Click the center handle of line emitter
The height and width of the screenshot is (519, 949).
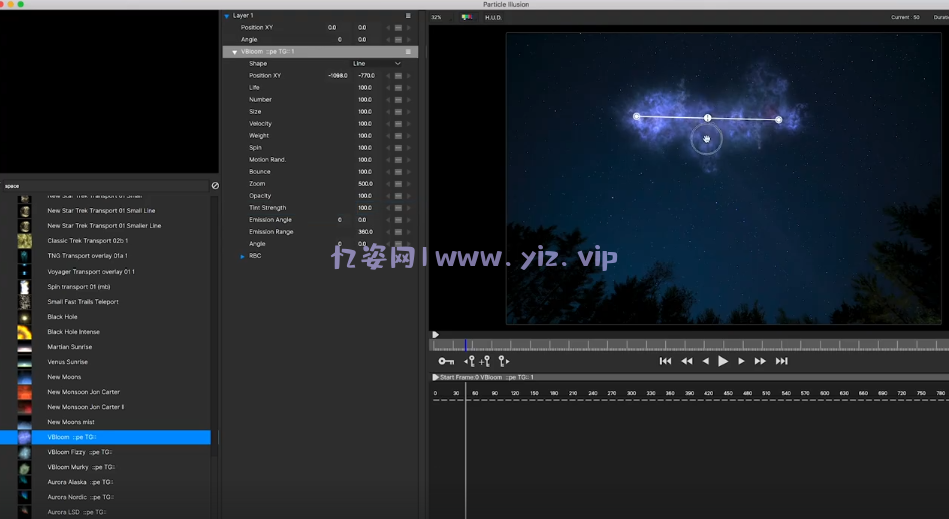pos(708,118)
